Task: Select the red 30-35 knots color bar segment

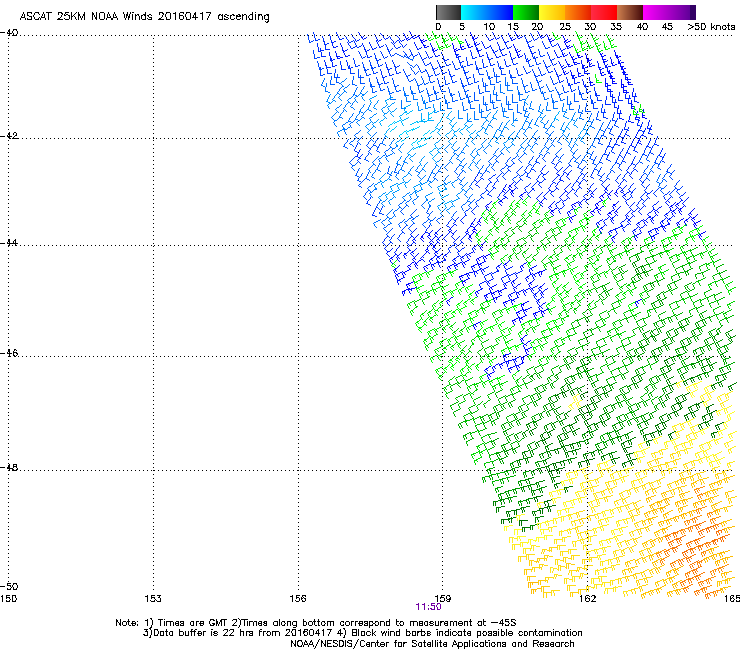Action: [x=604, y=12]
